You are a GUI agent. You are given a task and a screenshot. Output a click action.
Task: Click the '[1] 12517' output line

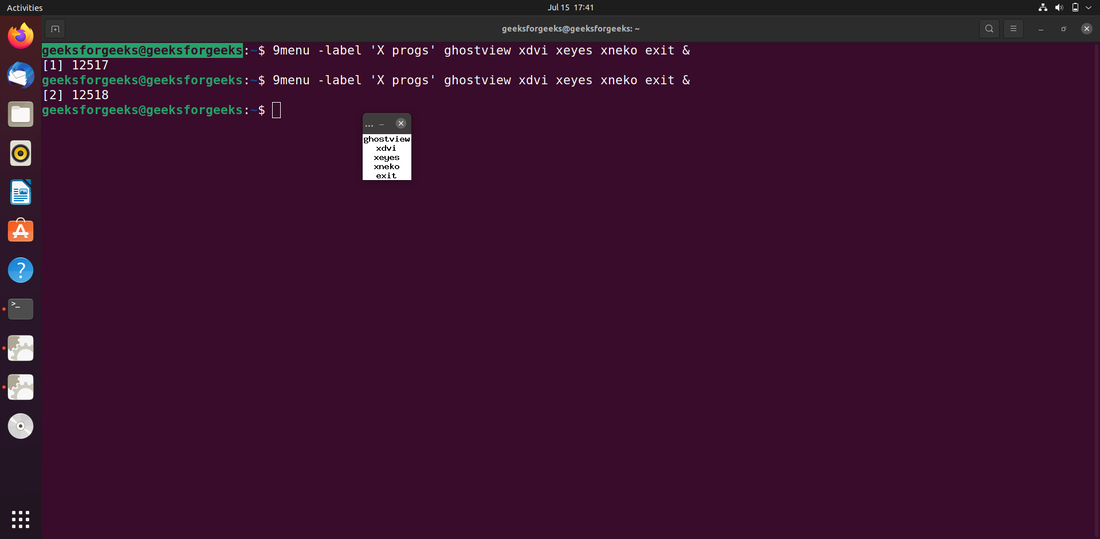(x=76, y=65)
